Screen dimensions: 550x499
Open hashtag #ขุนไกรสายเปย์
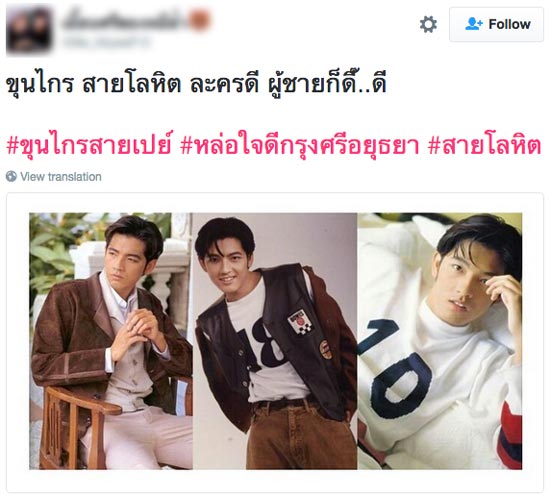click(x=89, y=144)
